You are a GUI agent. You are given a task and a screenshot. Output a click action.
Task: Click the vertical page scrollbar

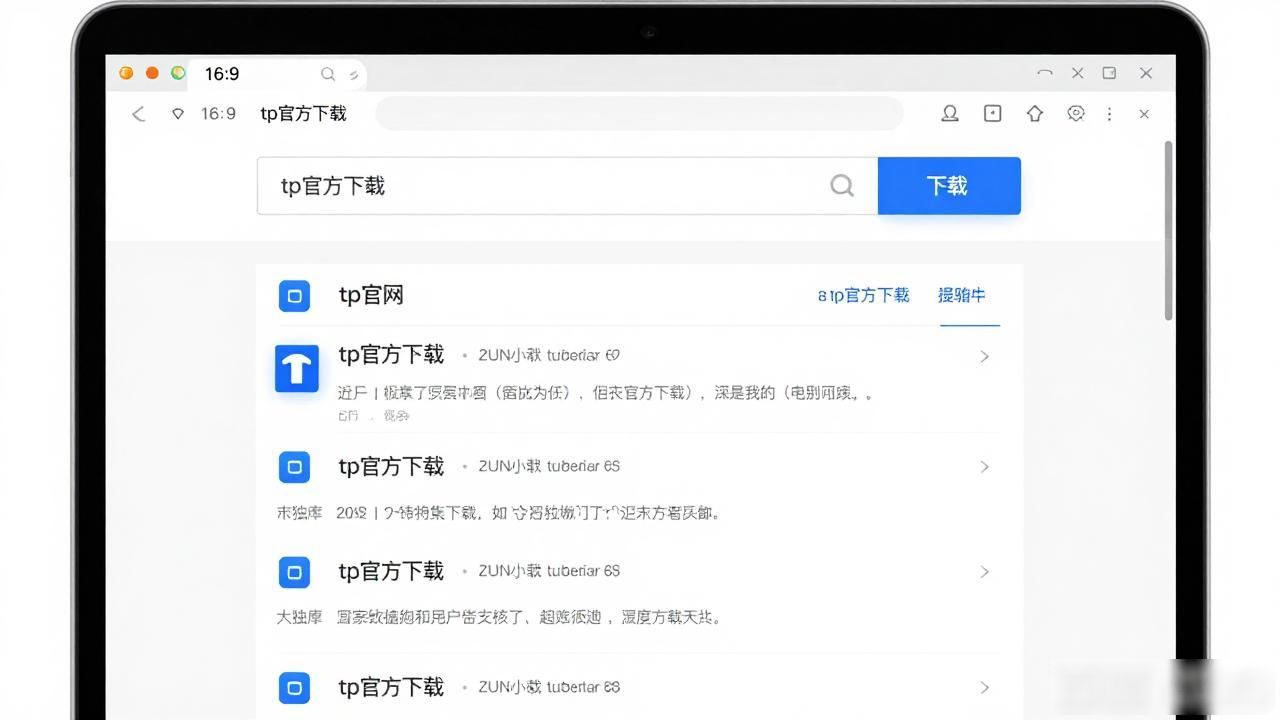click(1169, 230)
